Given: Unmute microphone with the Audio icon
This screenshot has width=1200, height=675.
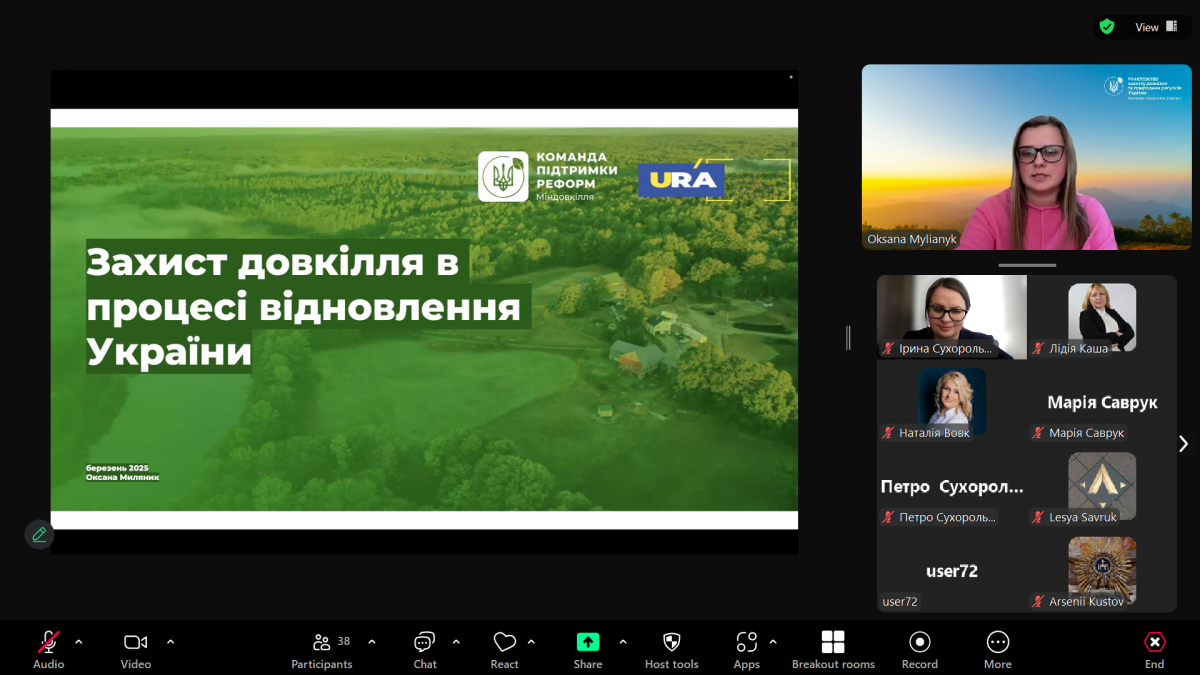Looking at the screenshot, I should (x=48, y=642).
